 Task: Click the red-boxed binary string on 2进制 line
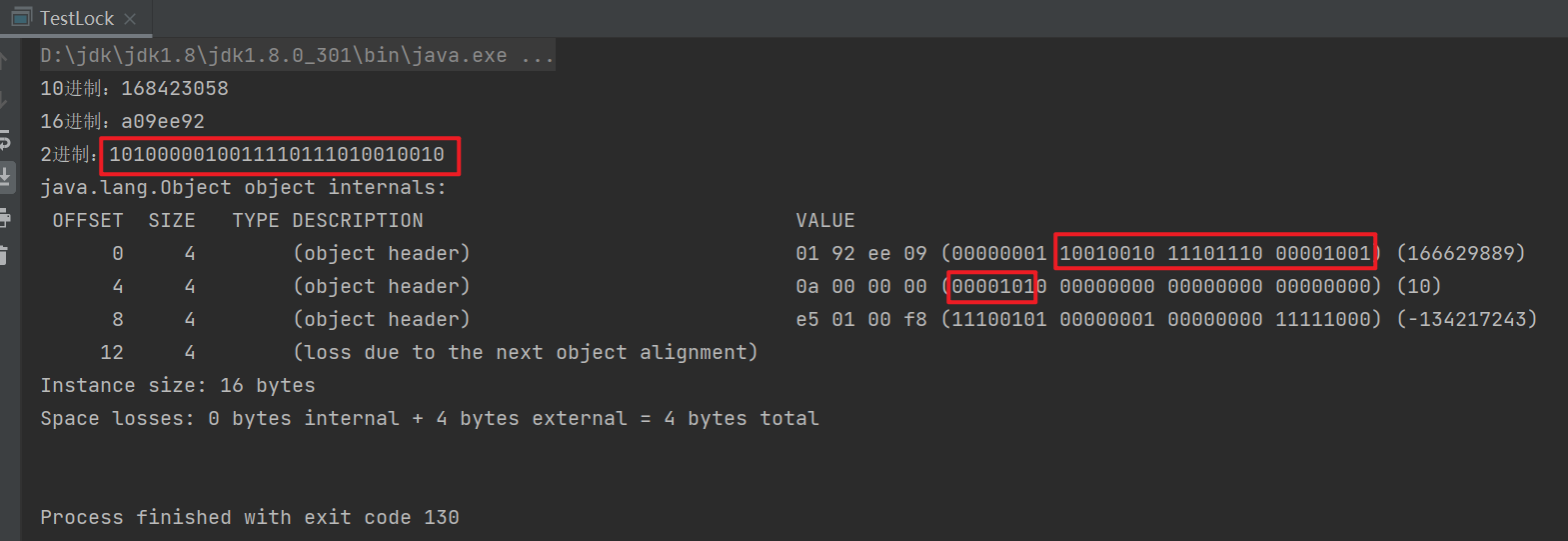(277, 155)
